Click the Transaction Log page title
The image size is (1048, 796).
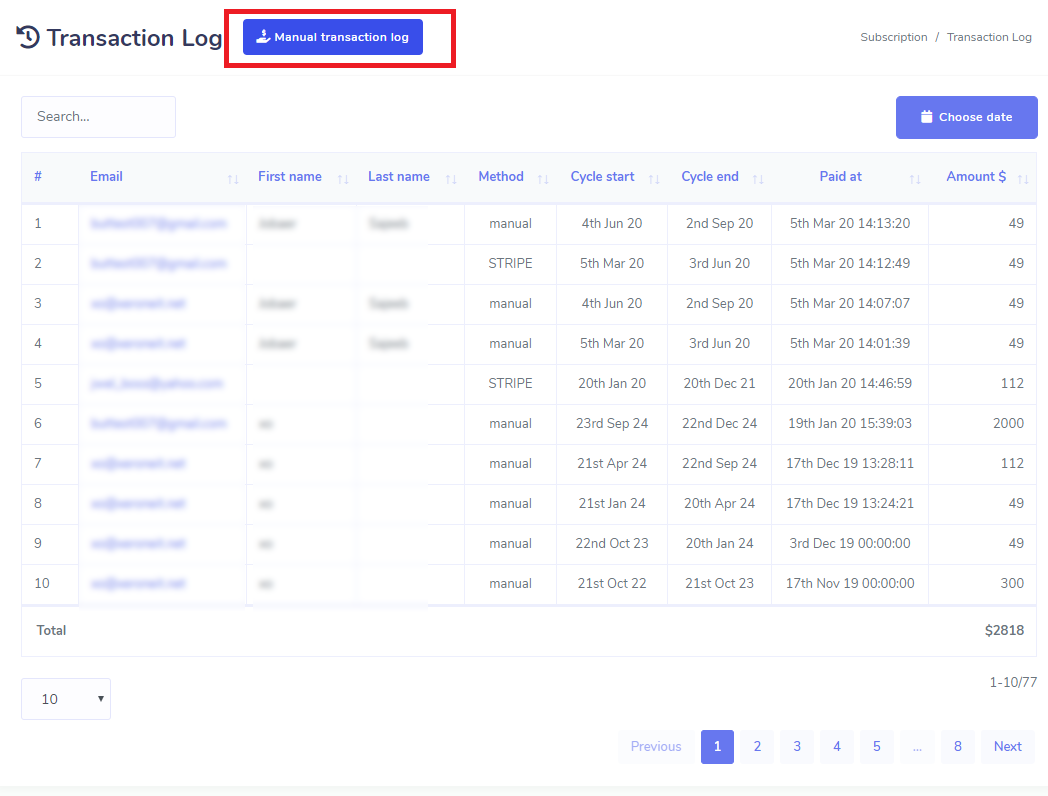(x=134, y=38)
